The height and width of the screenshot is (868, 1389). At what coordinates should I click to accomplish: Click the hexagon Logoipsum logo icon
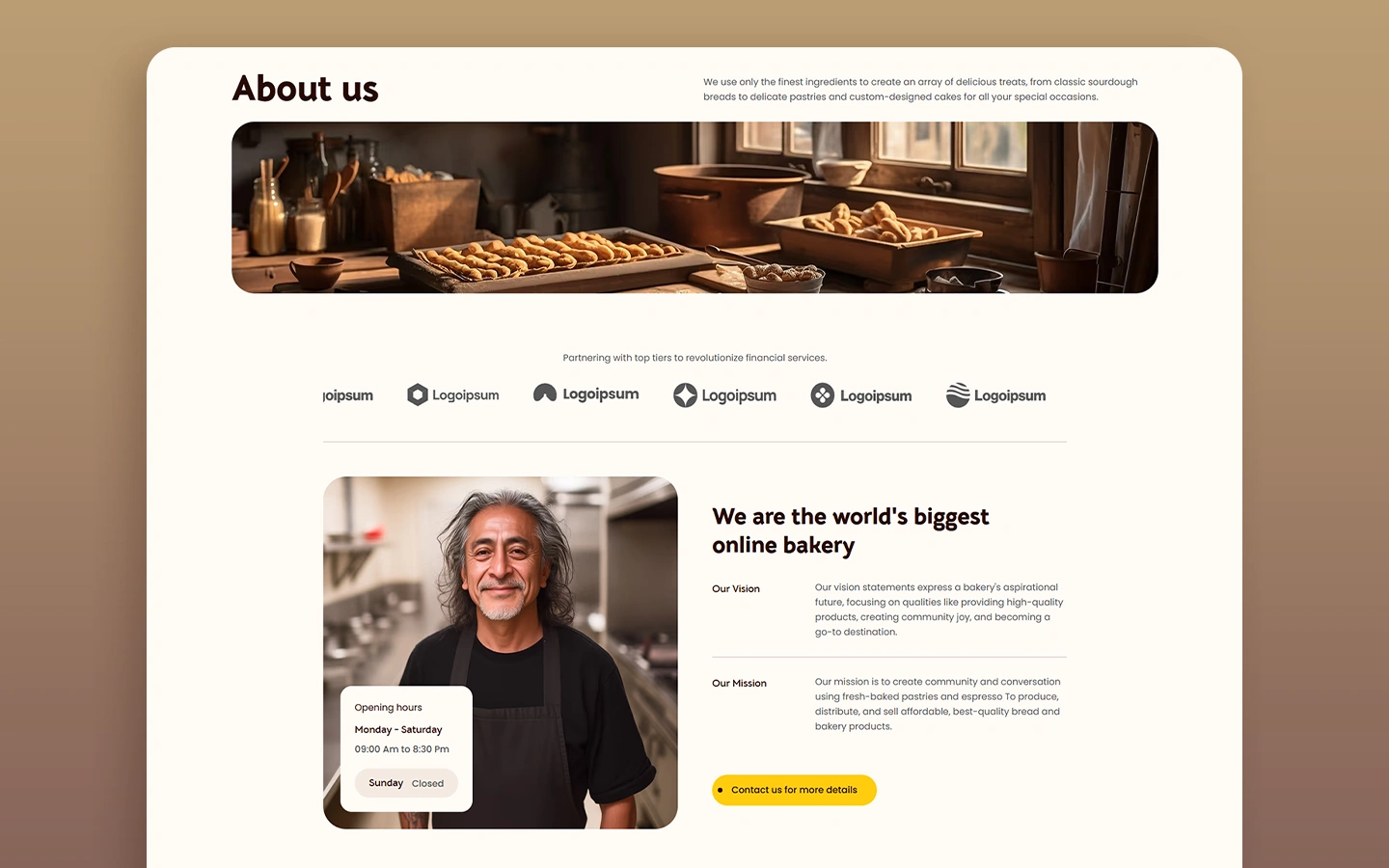point(417,394)
